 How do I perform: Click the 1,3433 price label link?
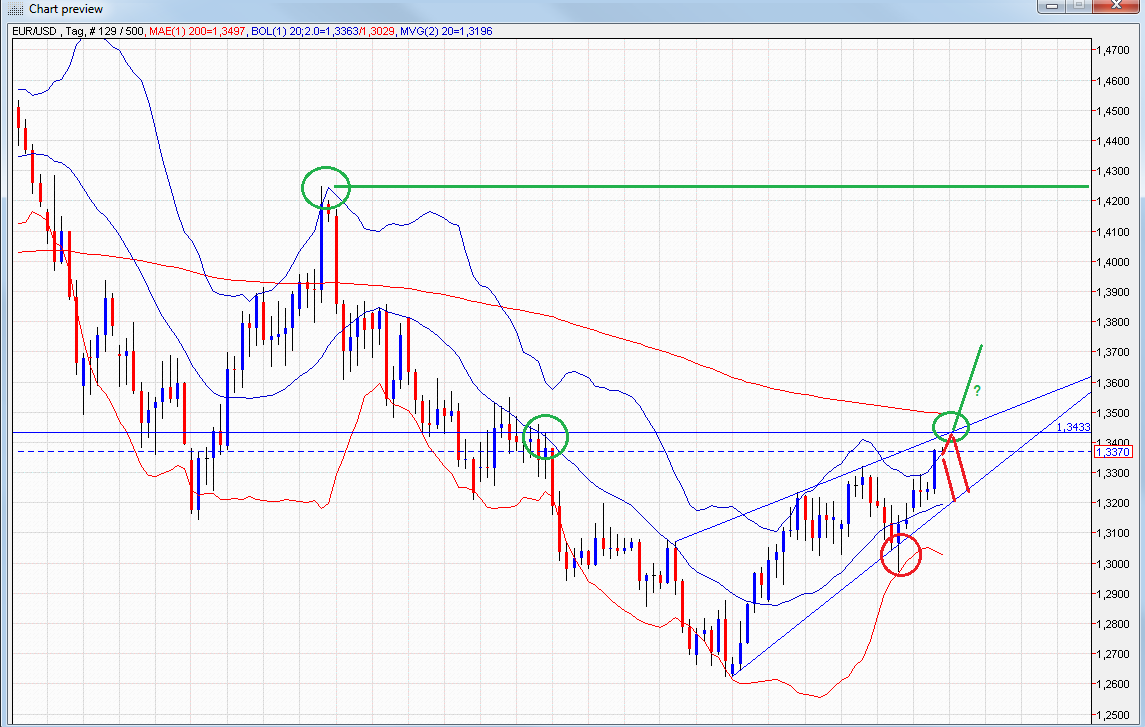pyautogui.click(x=1072, y=428)
